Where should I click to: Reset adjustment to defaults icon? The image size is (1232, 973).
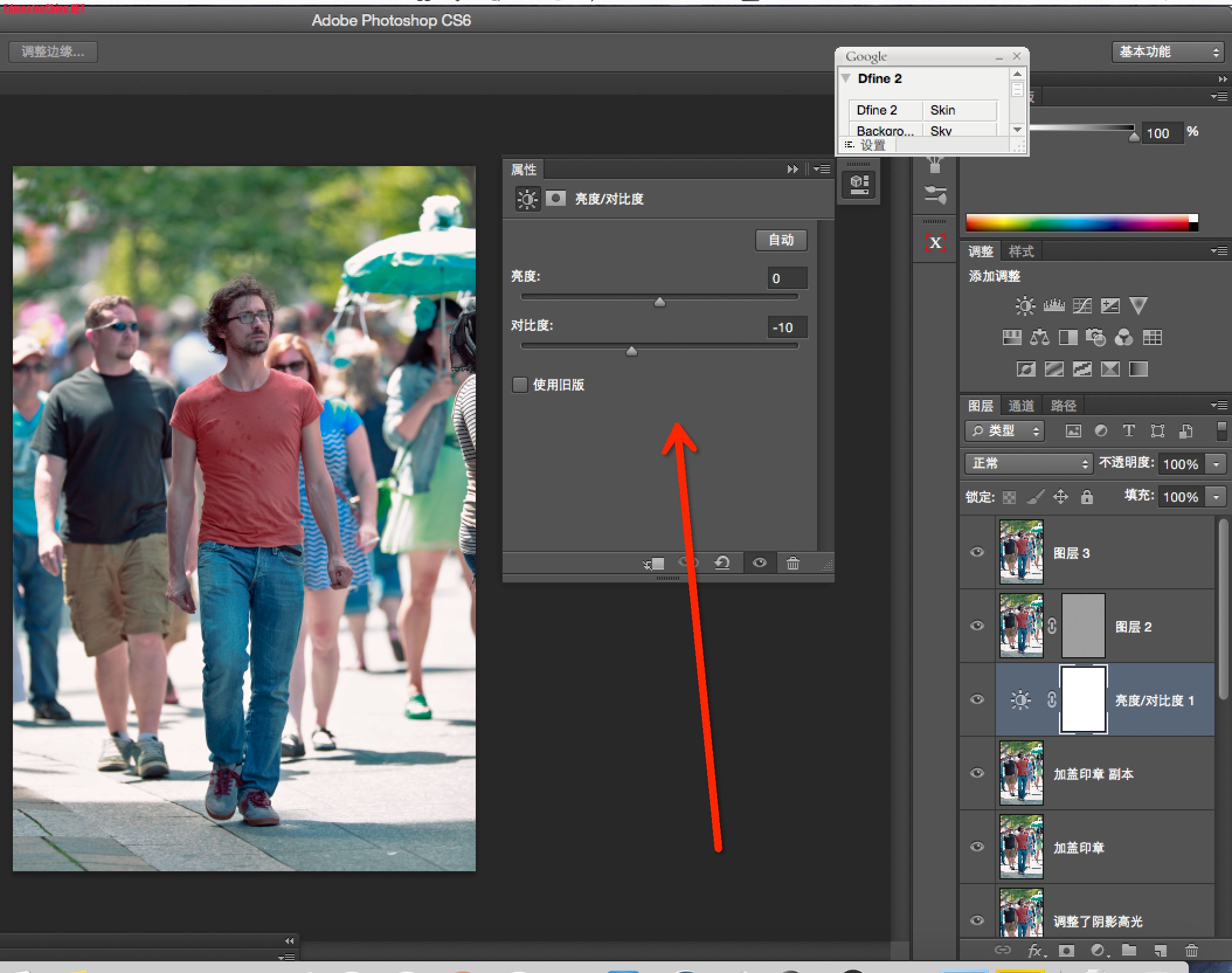[722, 563]
